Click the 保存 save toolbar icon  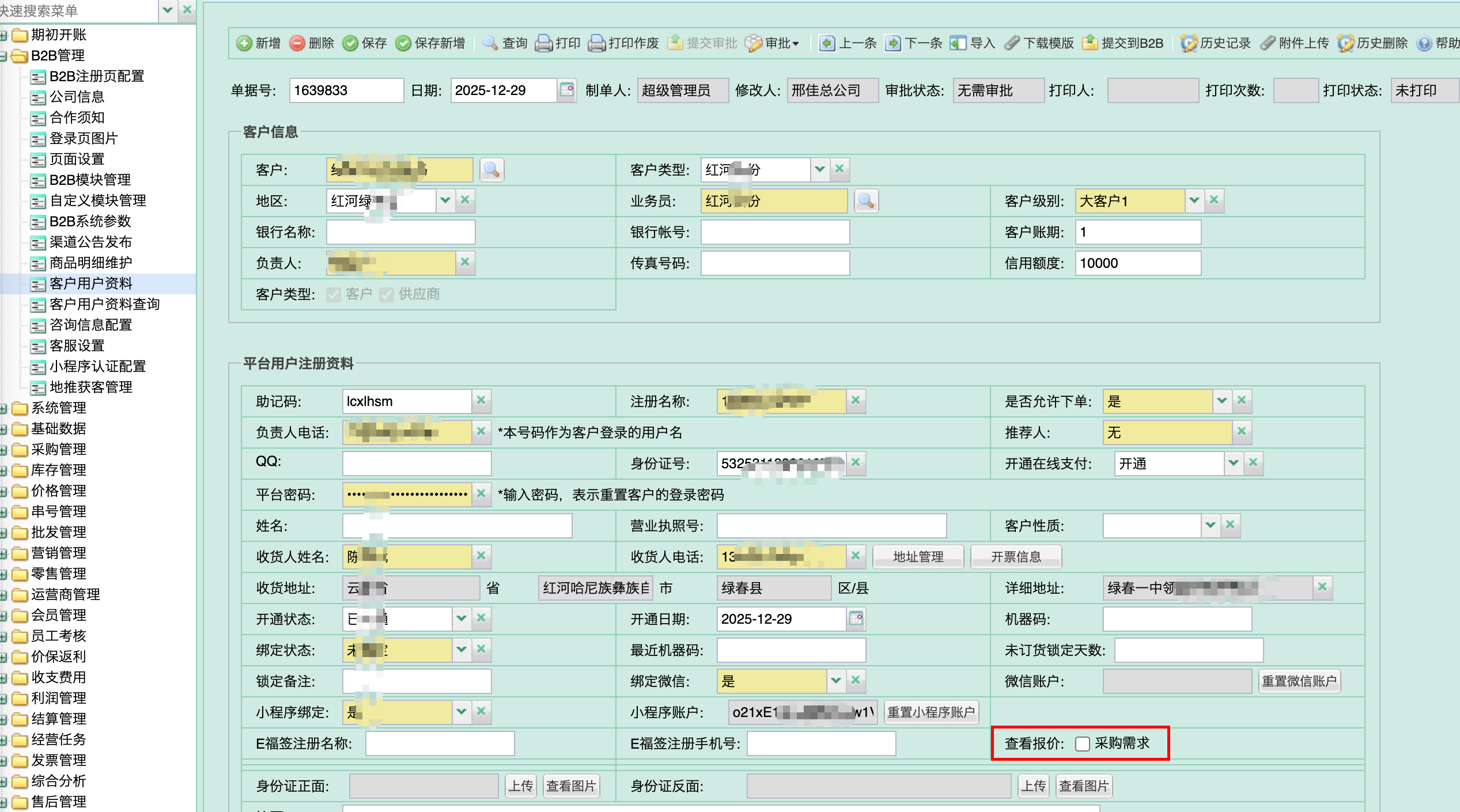(x=350, y=43)
